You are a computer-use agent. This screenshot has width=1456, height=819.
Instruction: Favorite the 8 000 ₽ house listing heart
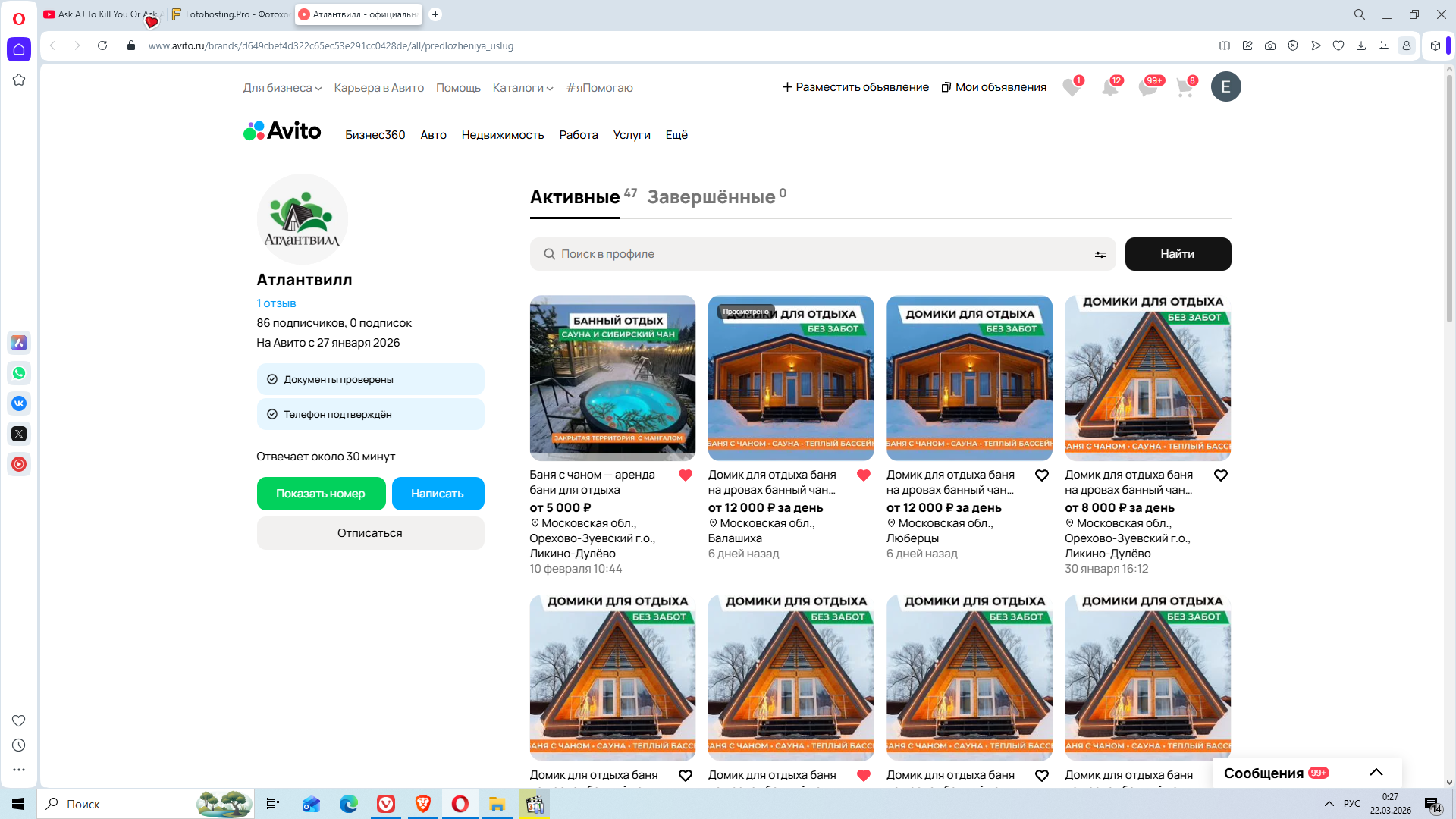[1221, 475]
